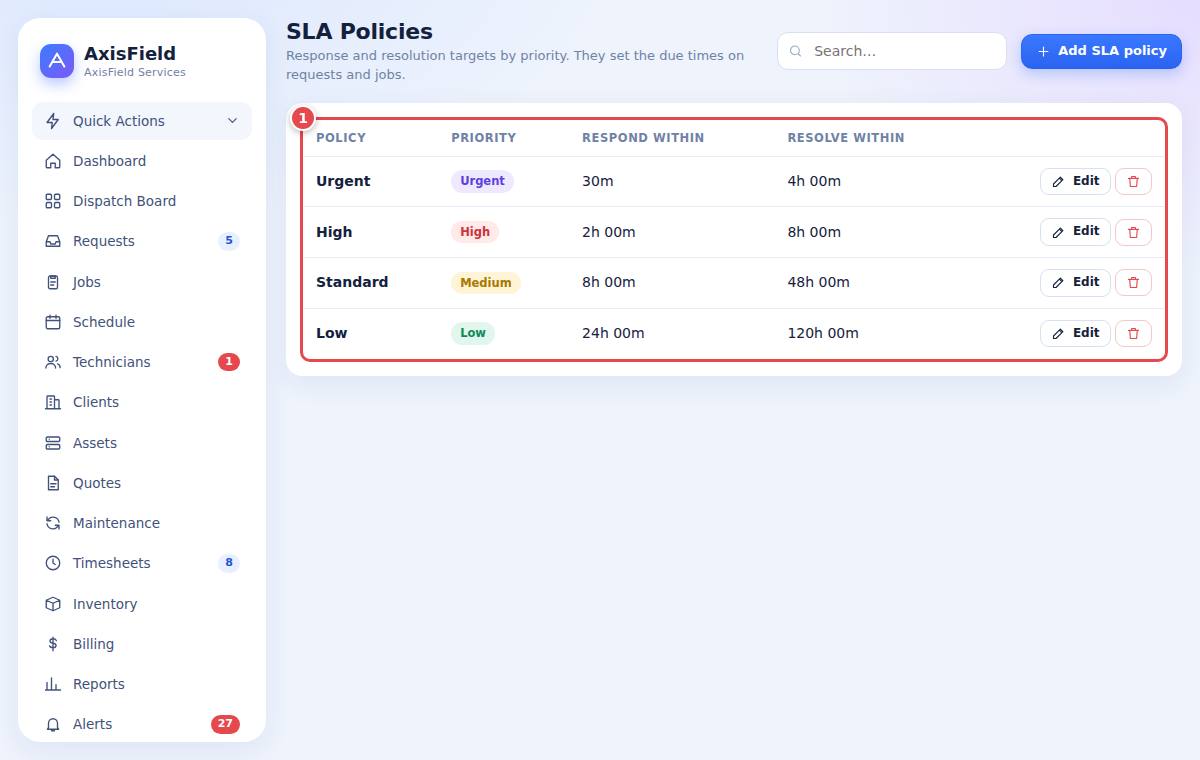This screenshot has height=760, width=1200.
Task: Click the search magnifier icon
Action: pos(796,51)
